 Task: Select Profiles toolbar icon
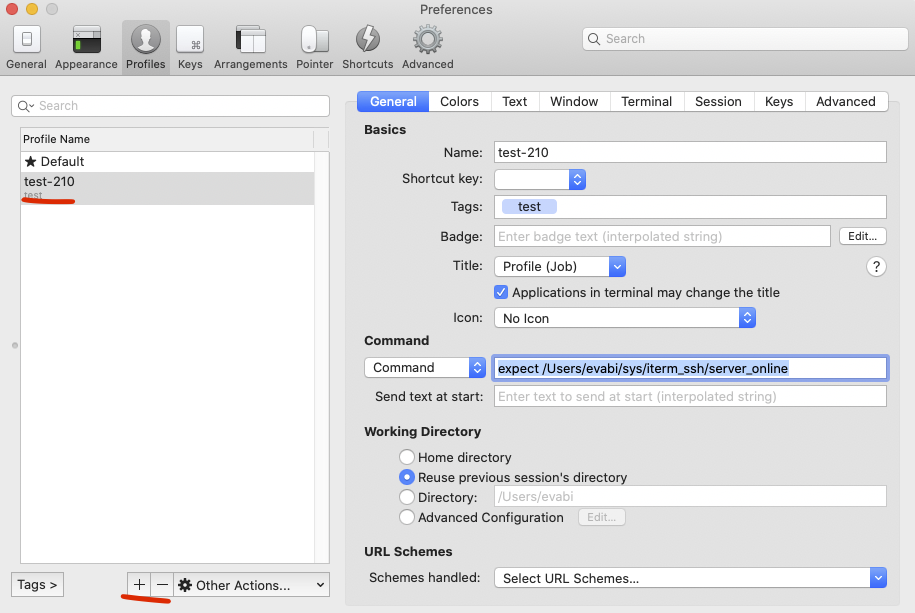click(x=145, y=48)
